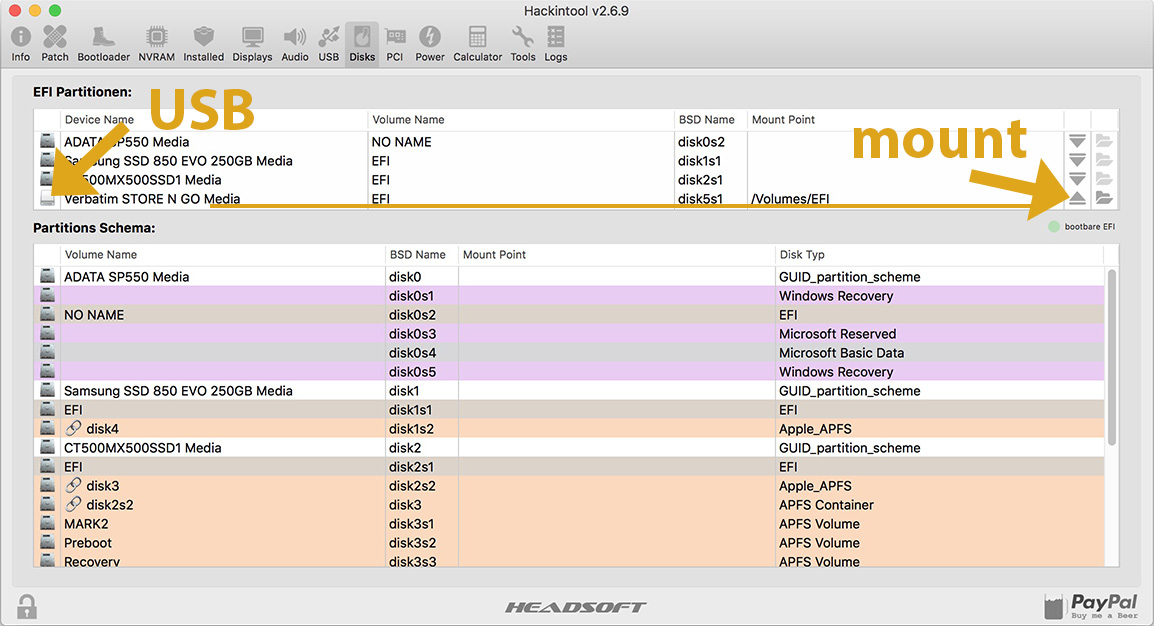Select the Recovery APFS volume row
Screen dimensions: 1154x626
click(x=569, y=561)
